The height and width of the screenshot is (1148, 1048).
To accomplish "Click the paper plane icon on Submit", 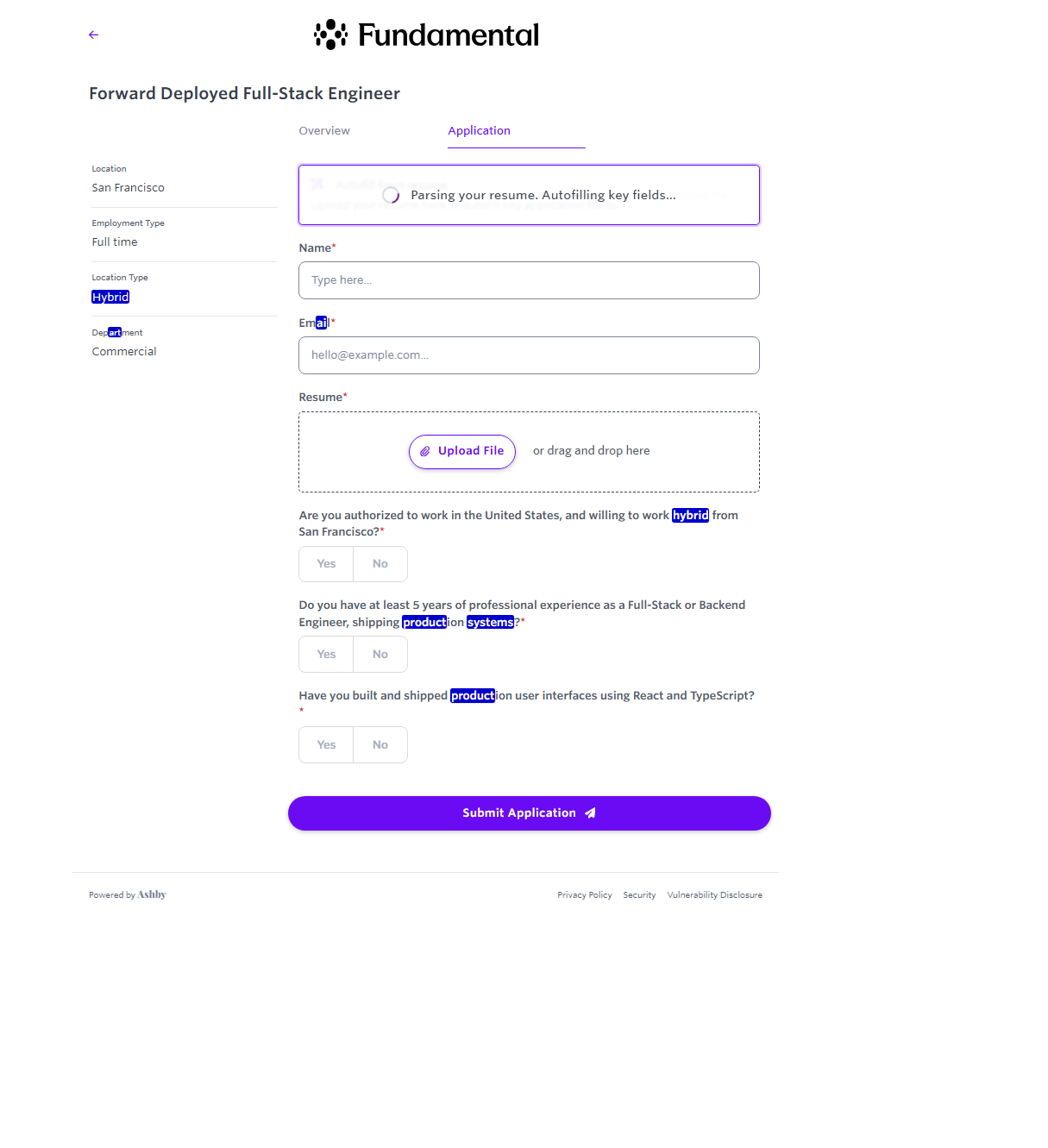I will pos(590,813).
